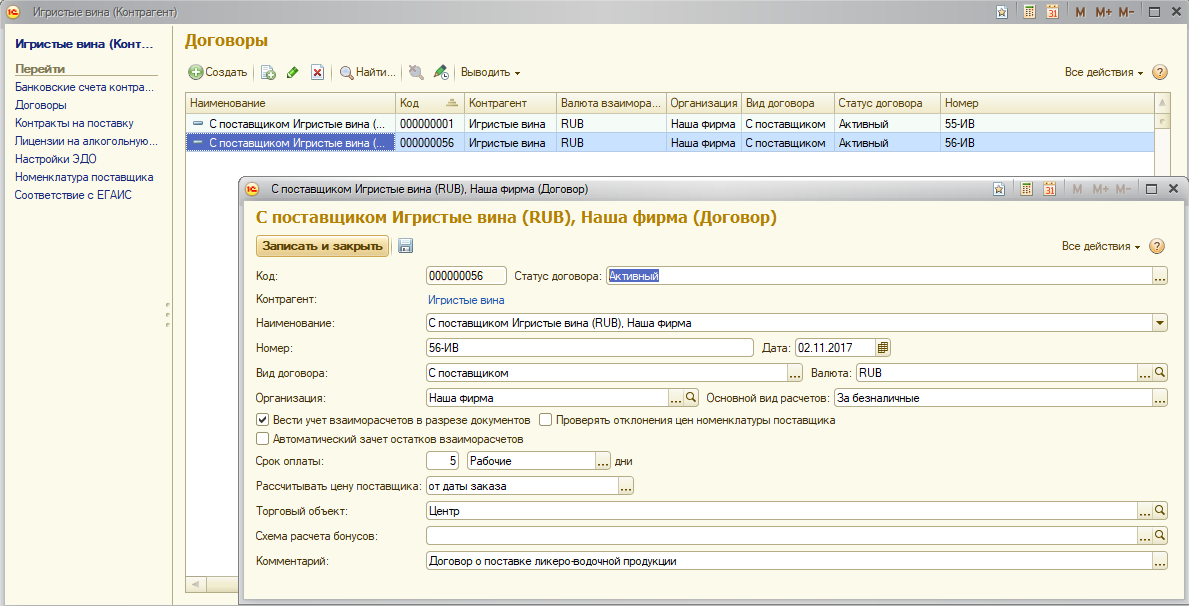The image size is (1189, 606).
Task: Click magnifier open icon beside Валюта field
Action: click(1160, 373)
